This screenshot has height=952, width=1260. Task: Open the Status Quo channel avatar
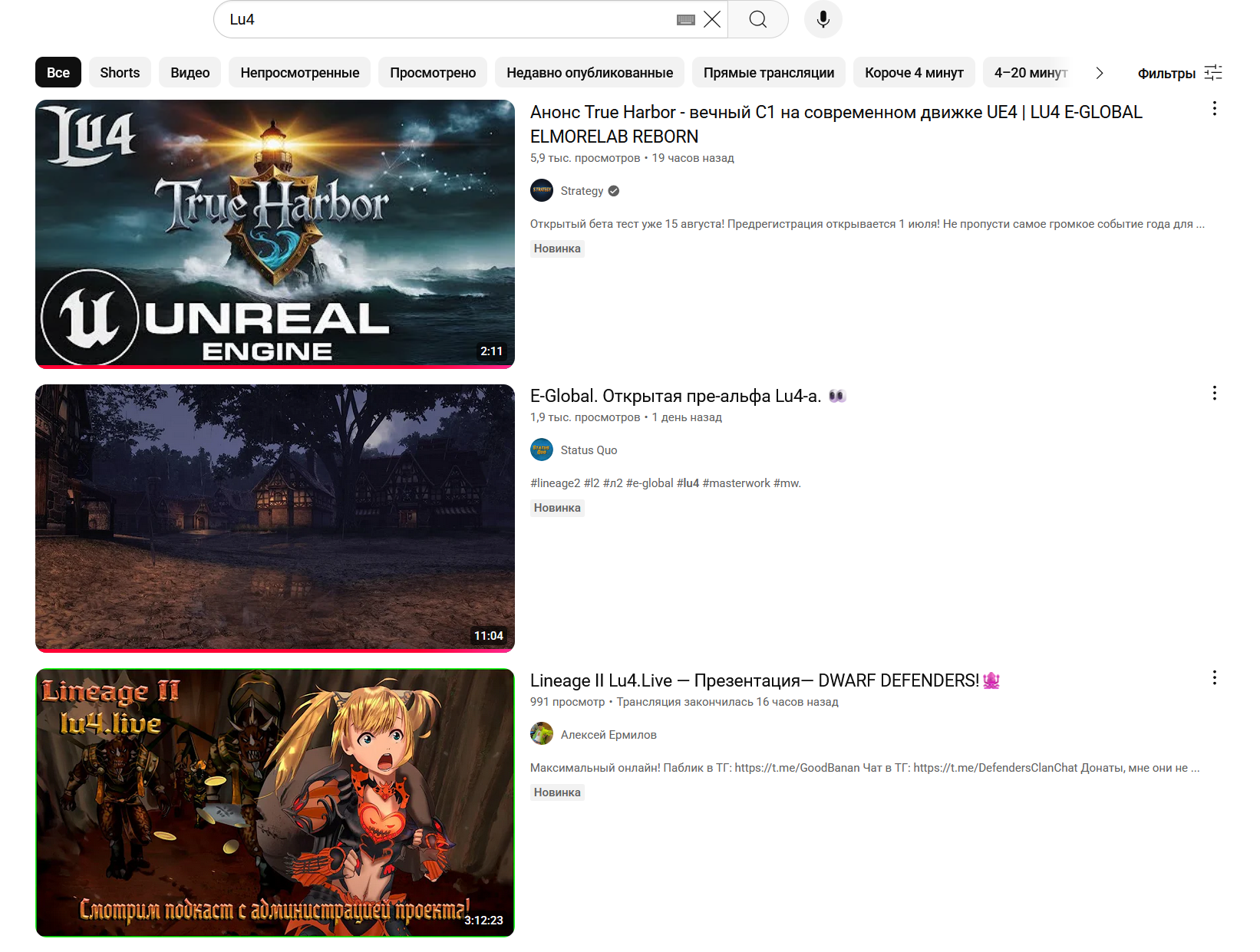tap(542, 450)
